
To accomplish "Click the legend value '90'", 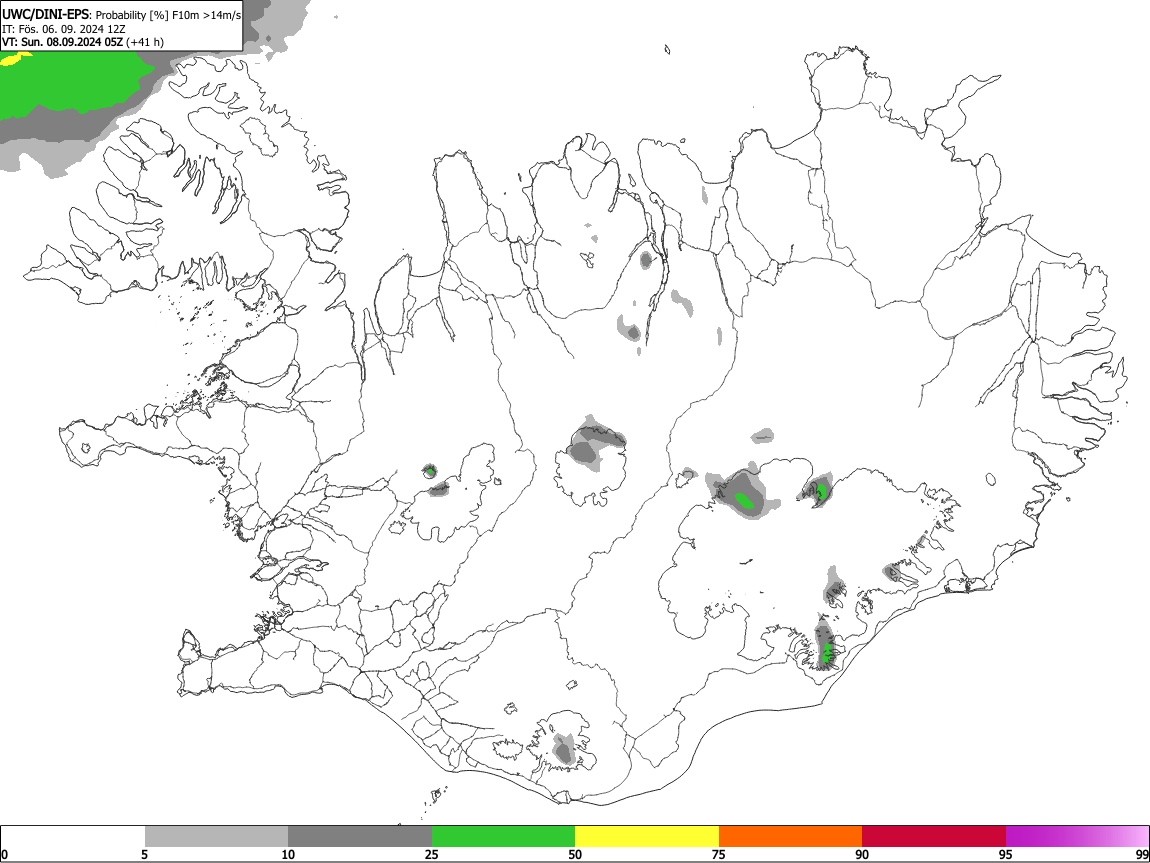I will [x=862, y=855].
